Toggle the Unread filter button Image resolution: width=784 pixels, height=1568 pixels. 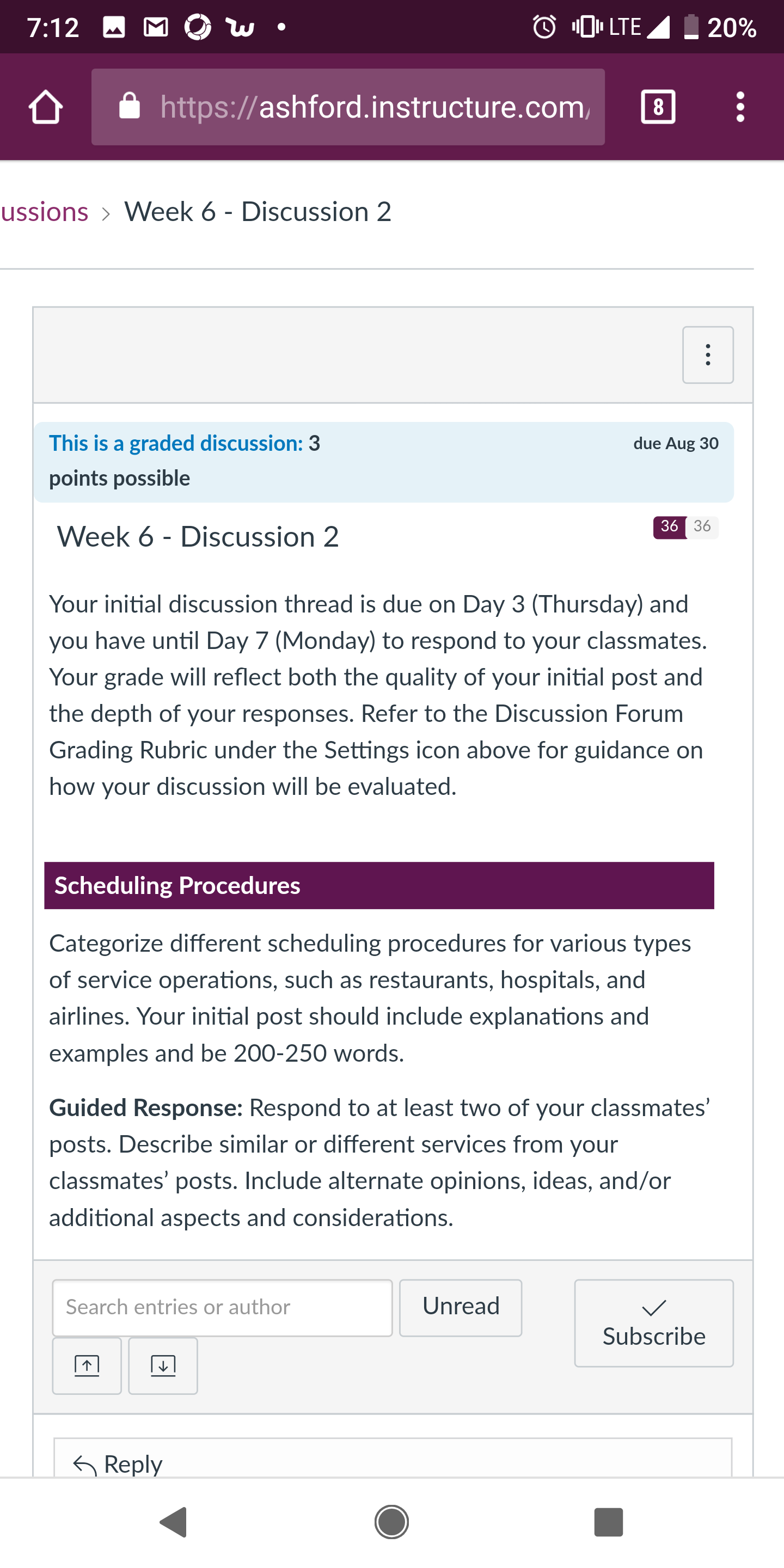click(461, 1307)
